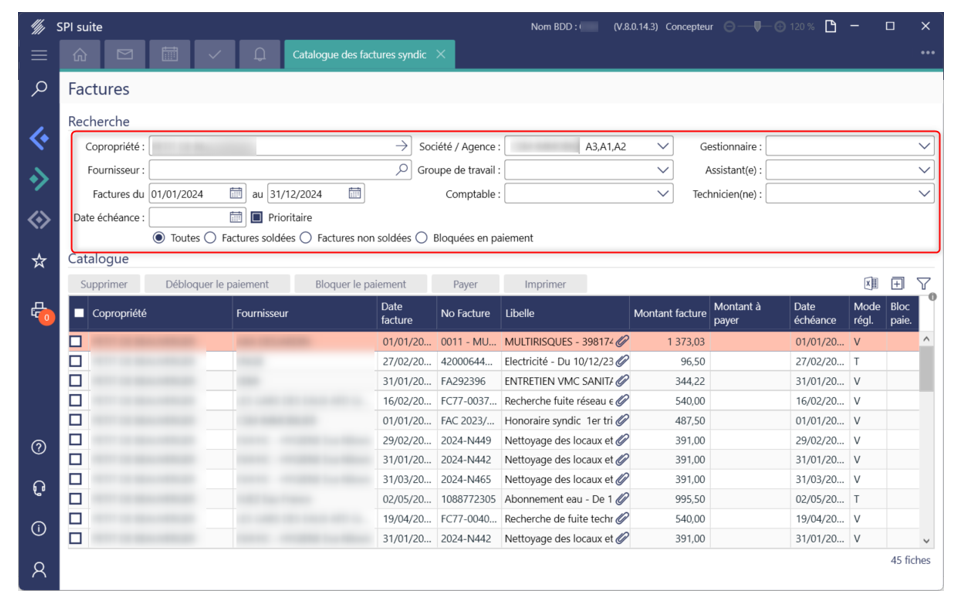Open the home tab icon
977x597 pixels.
(81, 54)
